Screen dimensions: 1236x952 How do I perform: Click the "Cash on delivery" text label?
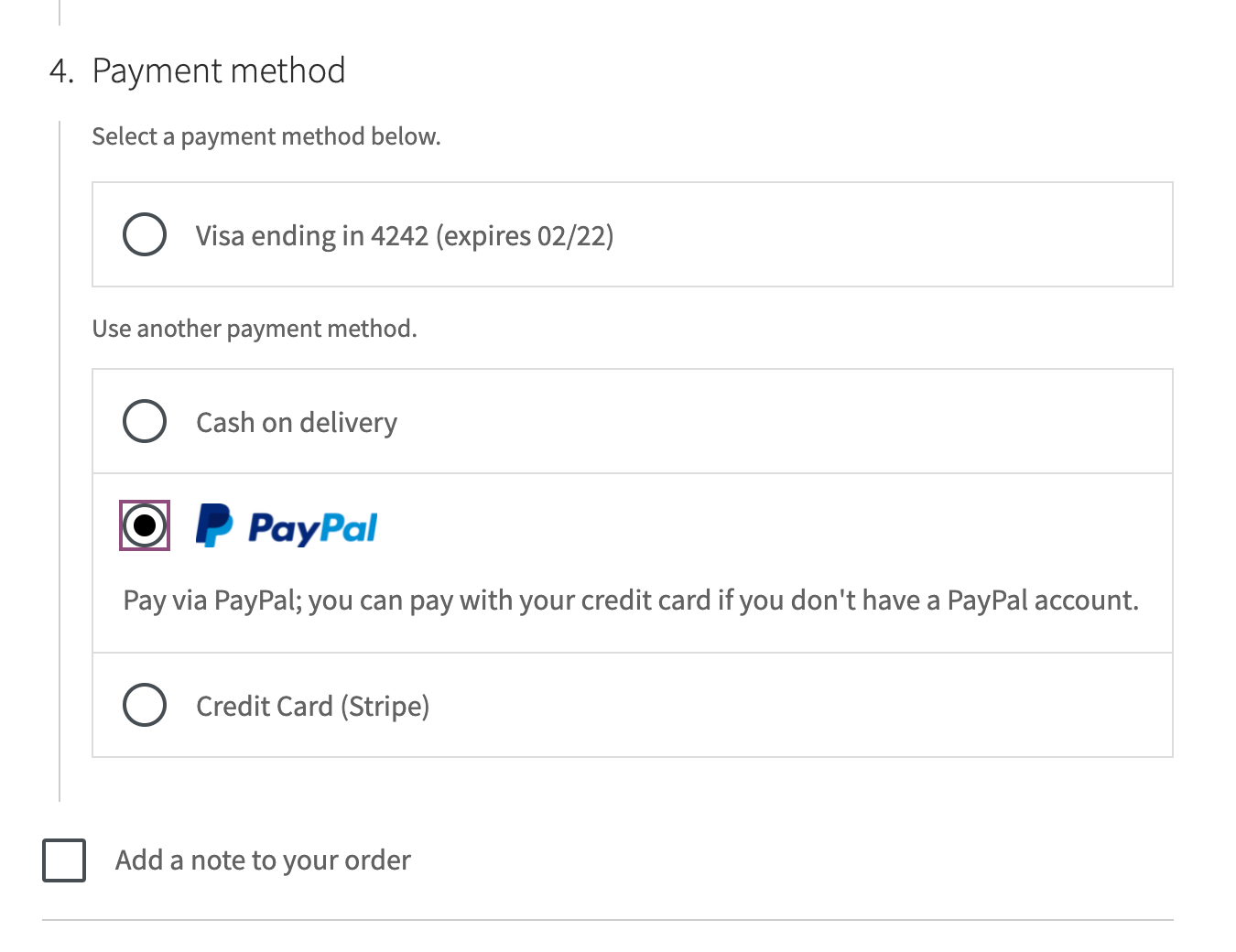click(297, 422)
